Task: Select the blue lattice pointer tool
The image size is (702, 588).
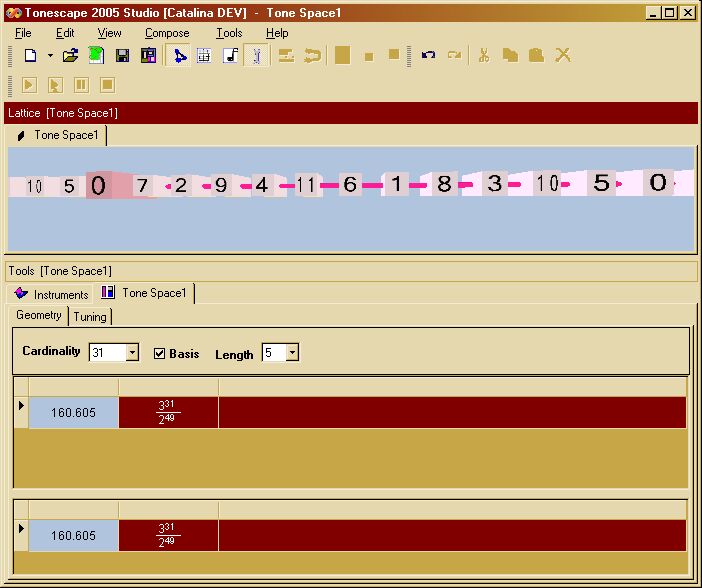Action: 179,56
